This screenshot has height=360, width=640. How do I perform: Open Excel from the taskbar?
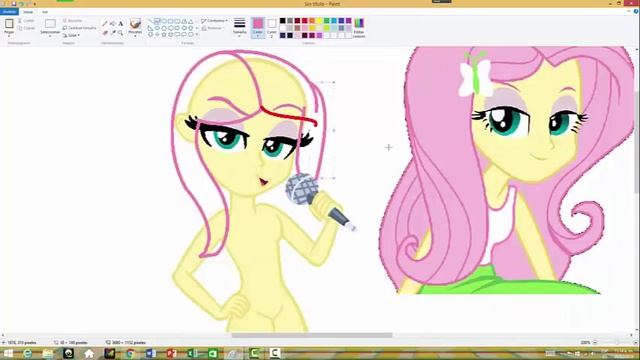pos(192,353)
